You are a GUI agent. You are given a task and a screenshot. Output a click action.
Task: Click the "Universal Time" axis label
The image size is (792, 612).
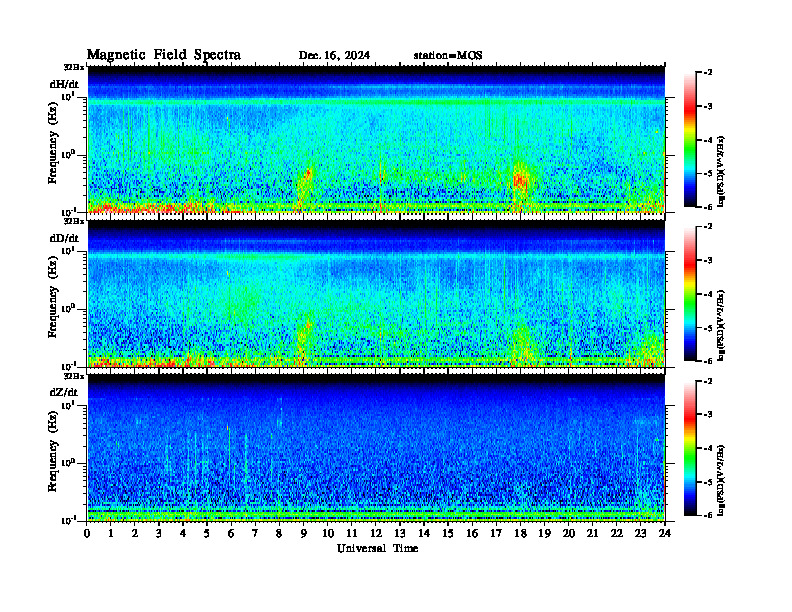click(377, 548)
